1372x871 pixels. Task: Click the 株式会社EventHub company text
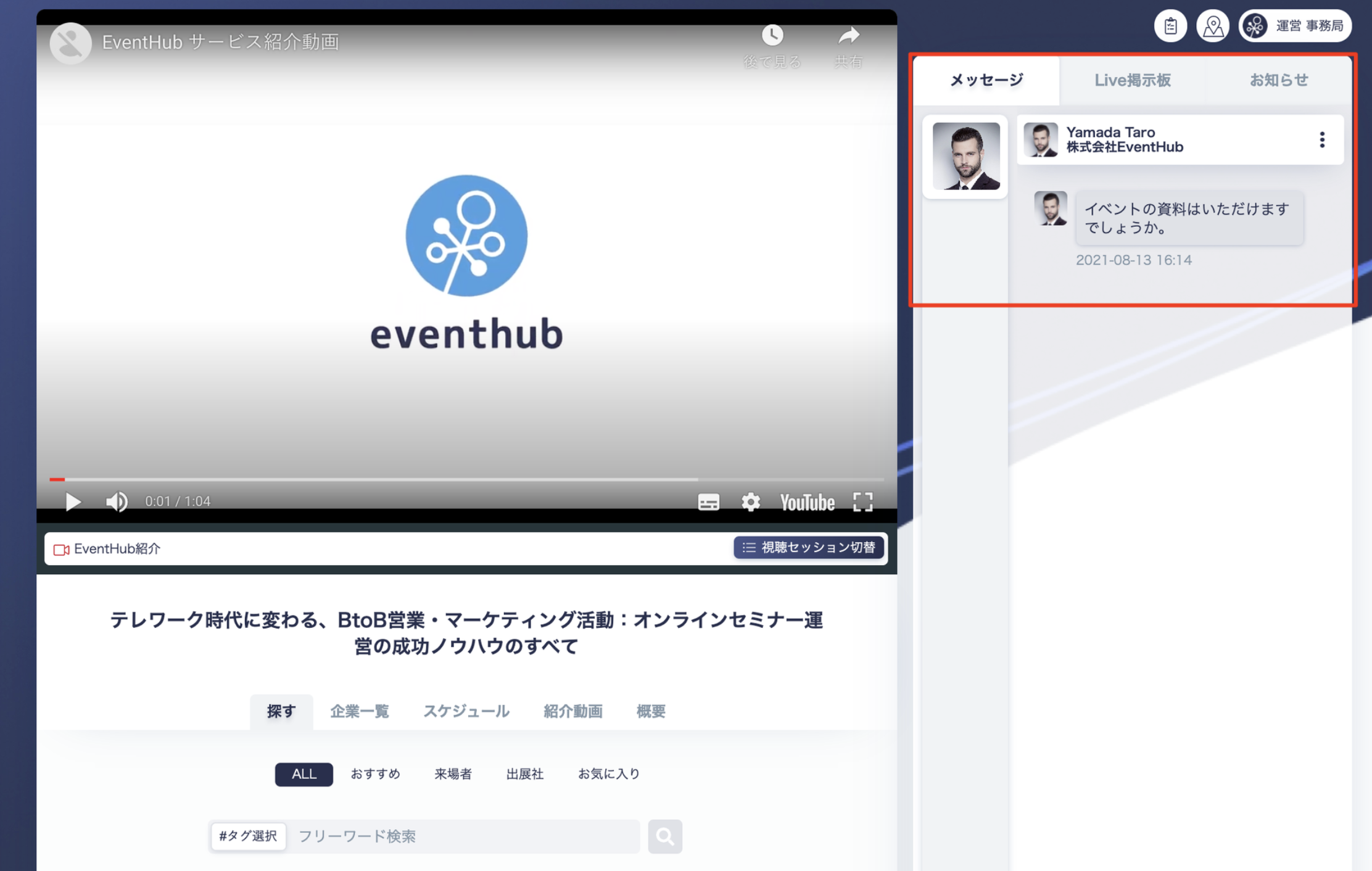[x=1125, y=147]
